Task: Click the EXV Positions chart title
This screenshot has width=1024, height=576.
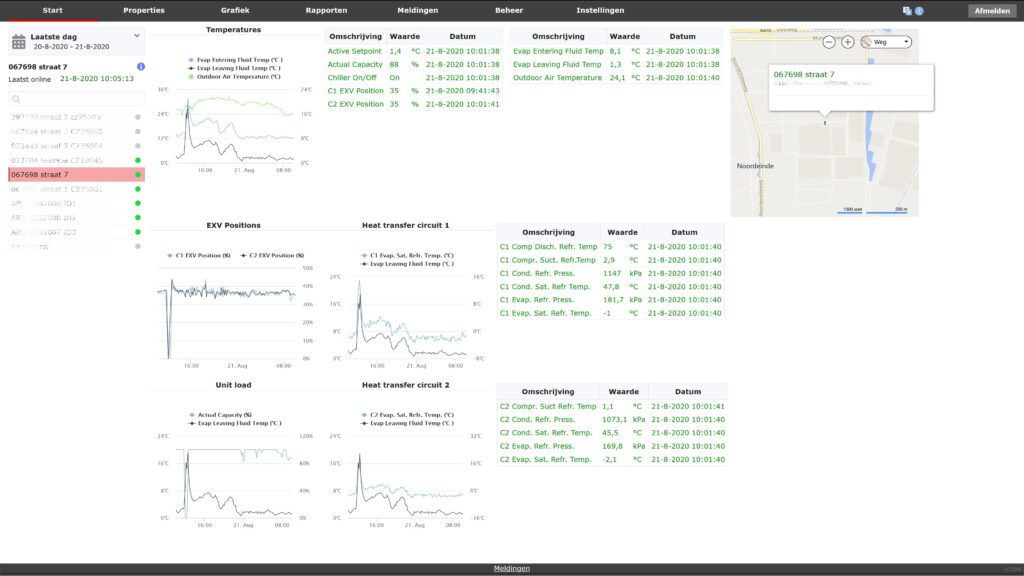Action: (233, 225)
